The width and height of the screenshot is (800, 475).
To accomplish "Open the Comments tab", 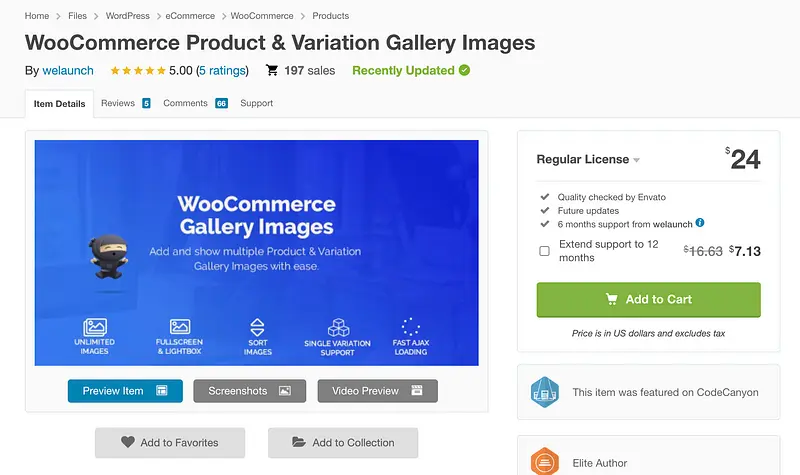I will (x=185, y=103).
